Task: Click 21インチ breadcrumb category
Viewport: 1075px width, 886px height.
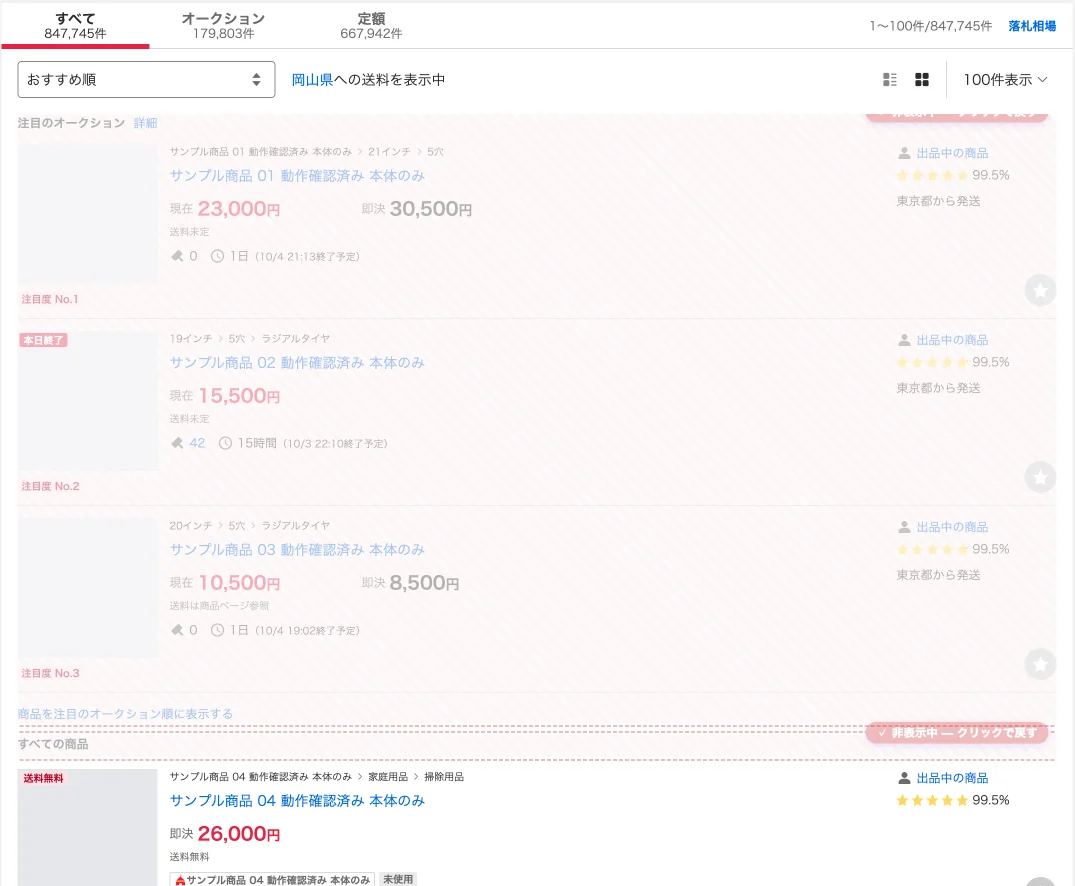Action: 389,152
